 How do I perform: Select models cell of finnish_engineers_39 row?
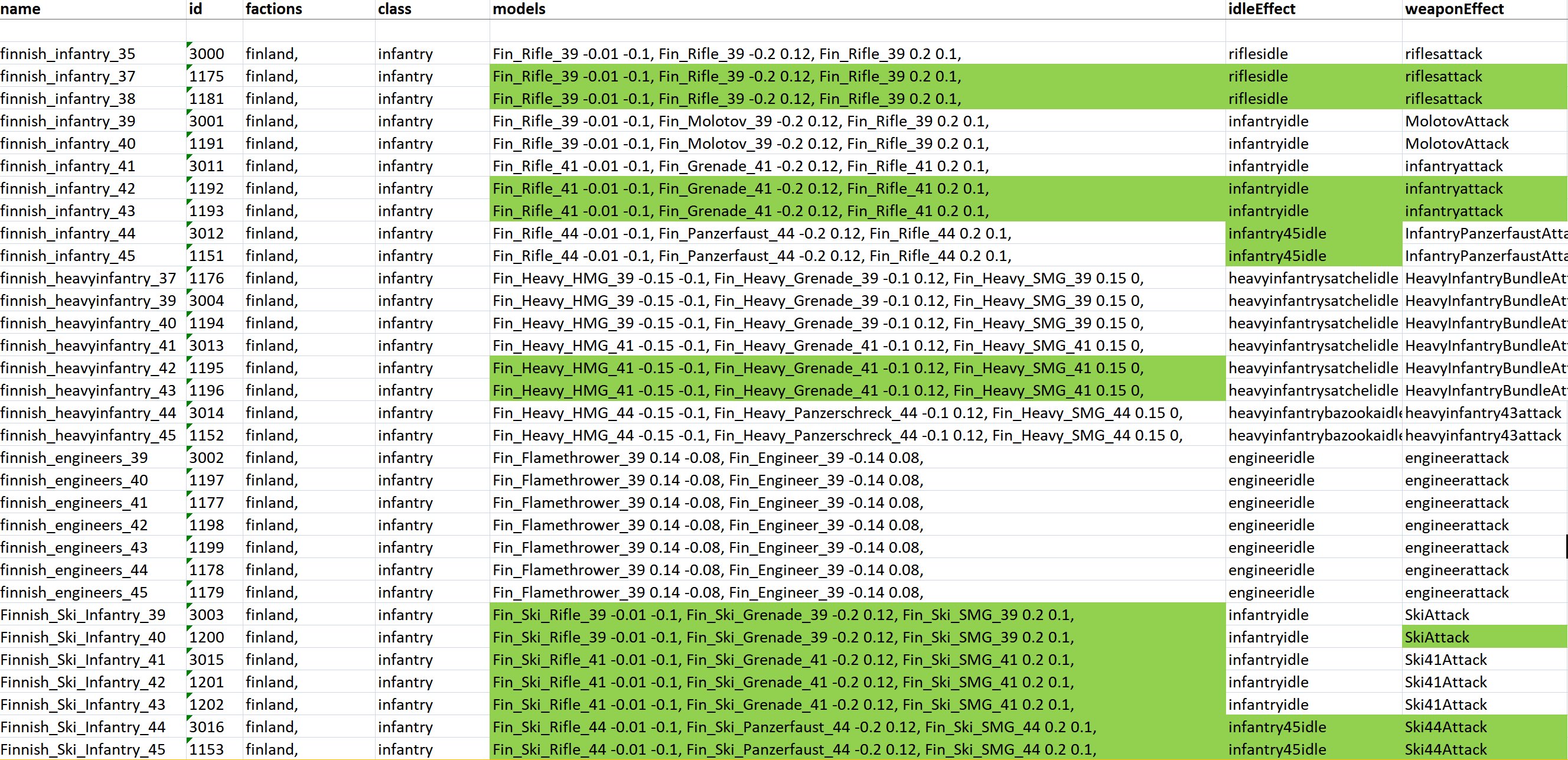click(x=708, y=458)
